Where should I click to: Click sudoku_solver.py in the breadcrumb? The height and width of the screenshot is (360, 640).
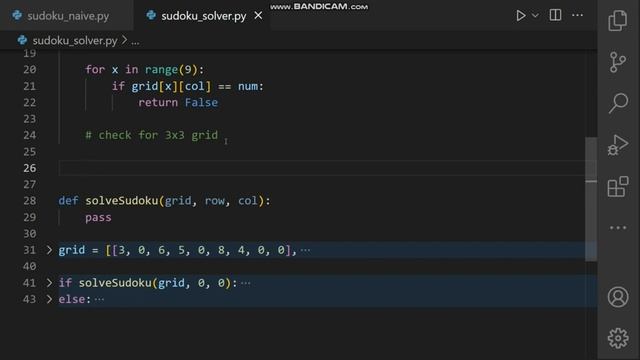pyautogui.click(x=75, y=41)
